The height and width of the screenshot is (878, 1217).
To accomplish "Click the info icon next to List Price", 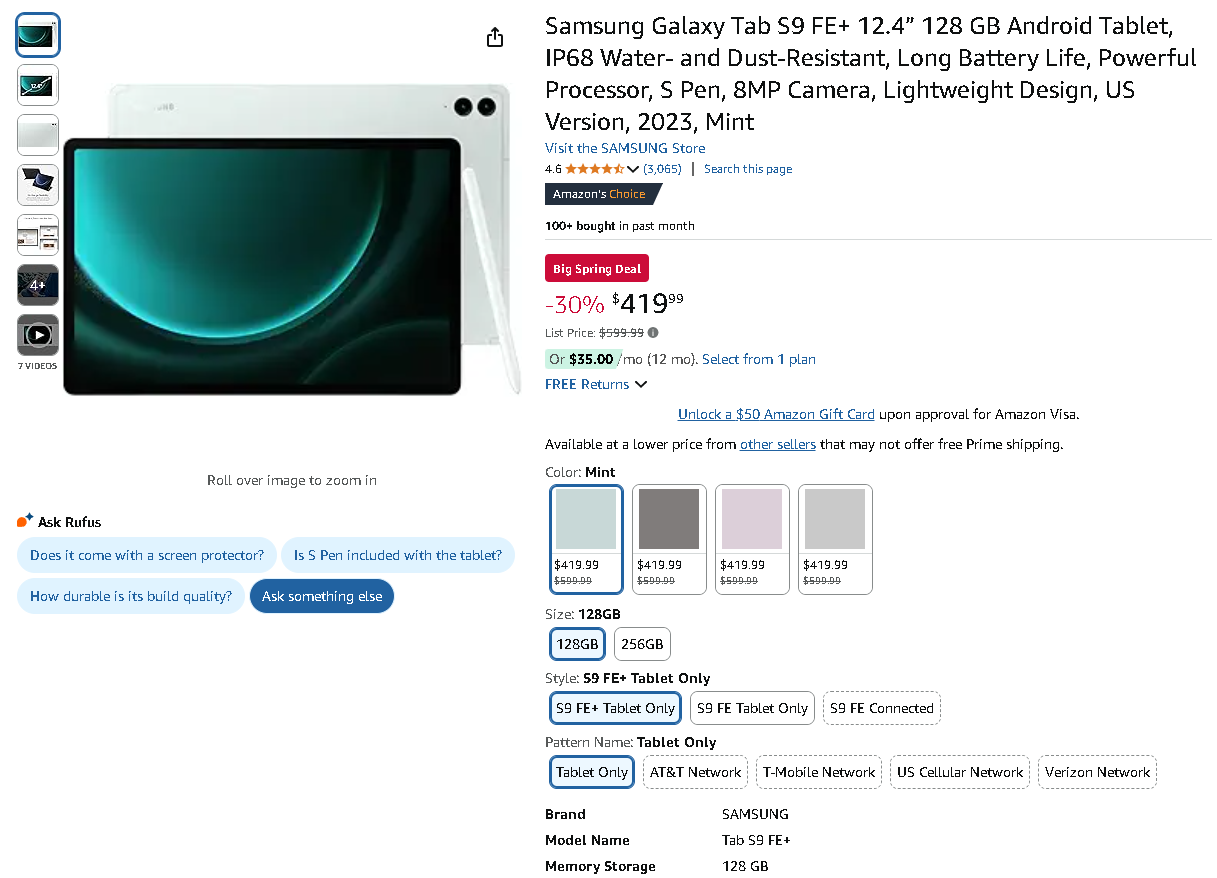I will [x=653, y=332].
